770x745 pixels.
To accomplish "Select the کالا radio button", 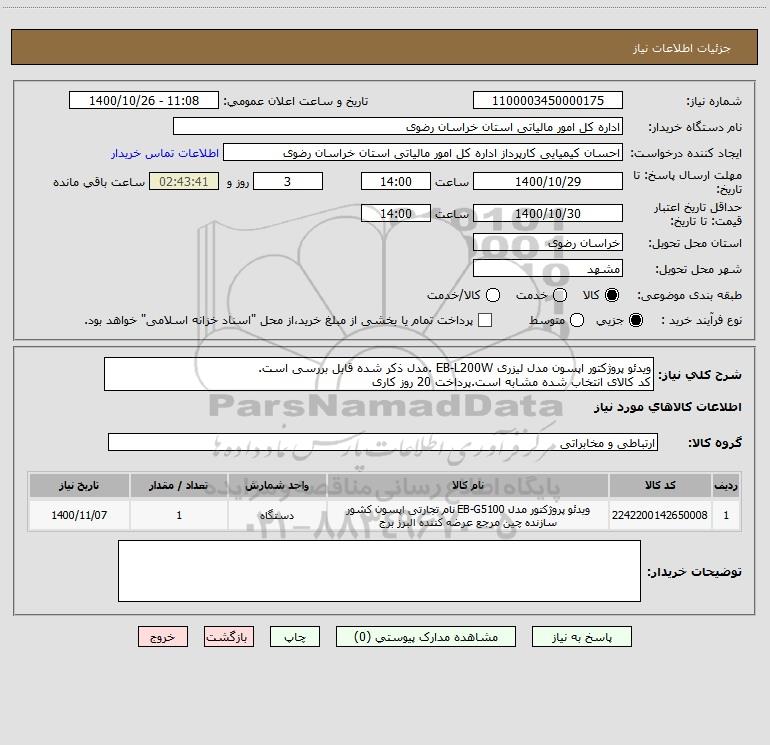I will point(612,295).
